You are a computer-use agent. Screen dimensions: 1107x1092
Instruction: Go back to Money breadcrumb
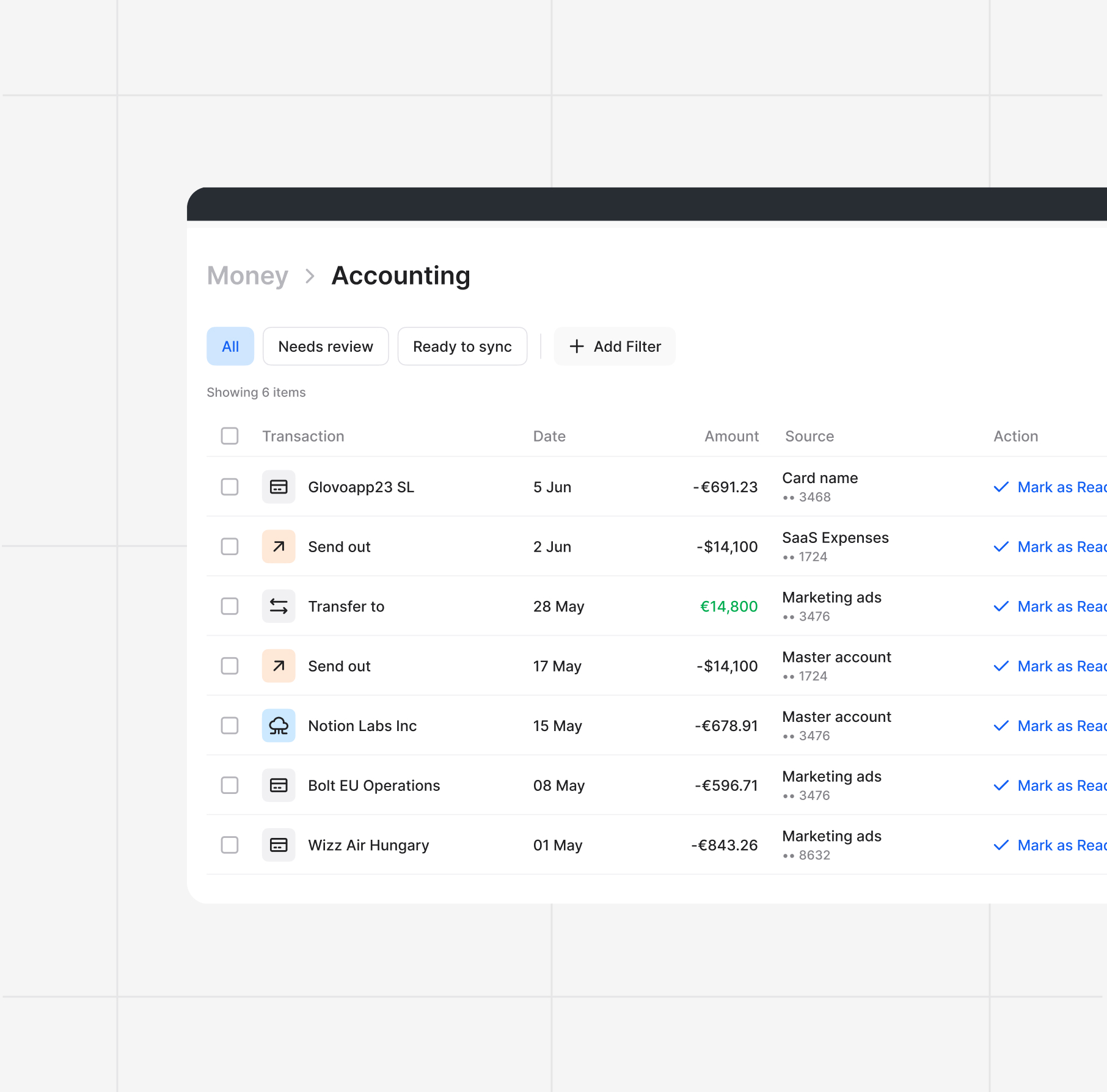(247, 276)
